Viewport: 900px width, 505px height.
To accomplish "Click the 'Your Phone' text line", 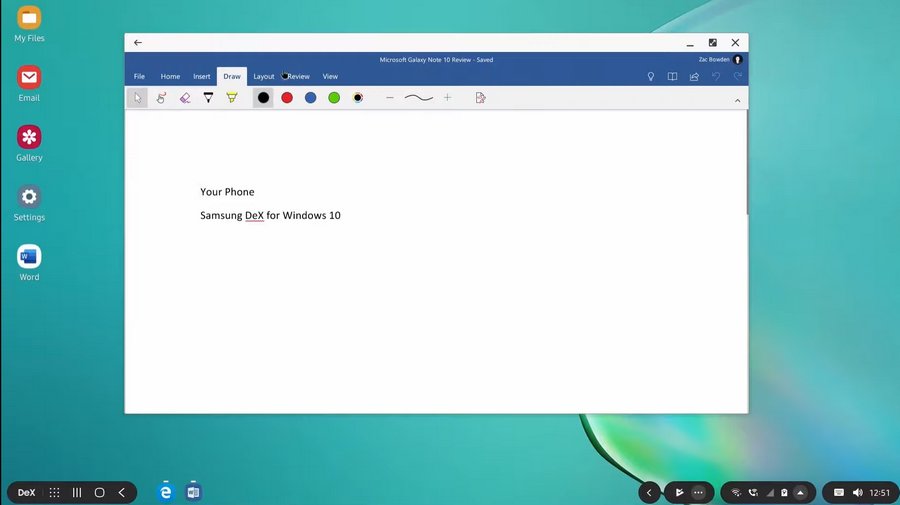I will pos(227,192).
